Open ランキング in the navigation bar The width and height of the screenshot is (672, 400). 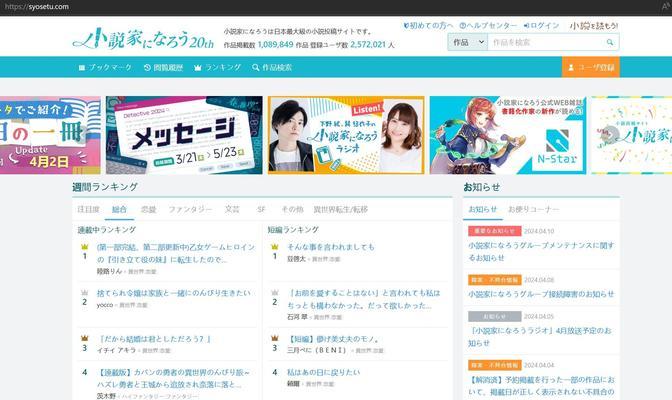point(217,67)
